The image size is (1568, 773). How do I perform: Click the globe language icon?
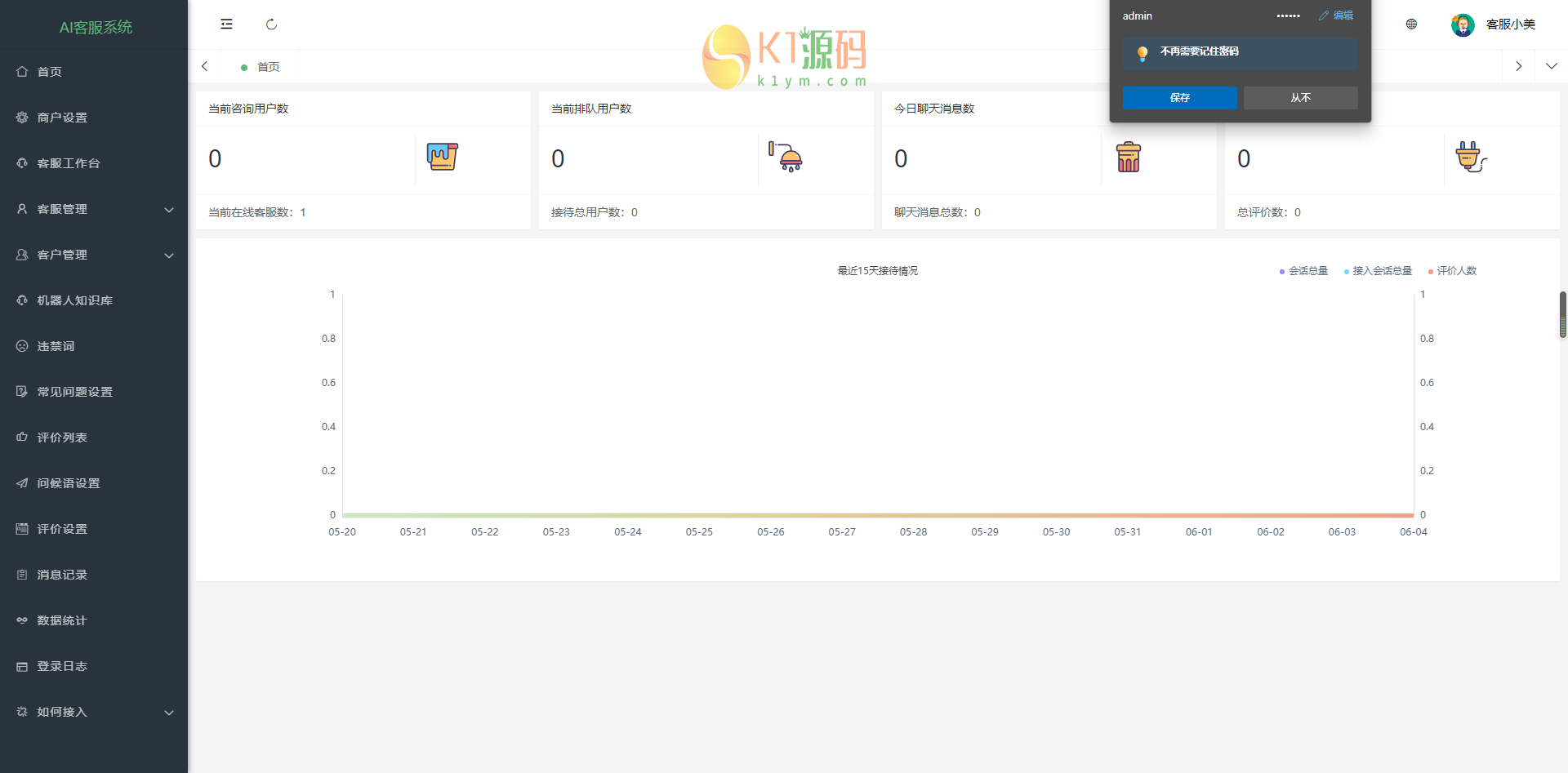pyautogui.click(x=1411, y=24)
